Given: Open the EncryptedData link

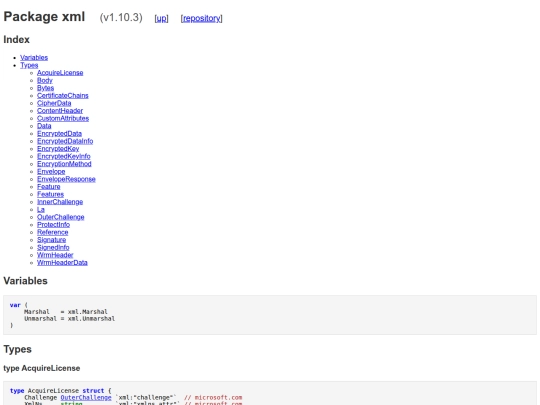Looking at the screenshot, I should click(59, 133).
